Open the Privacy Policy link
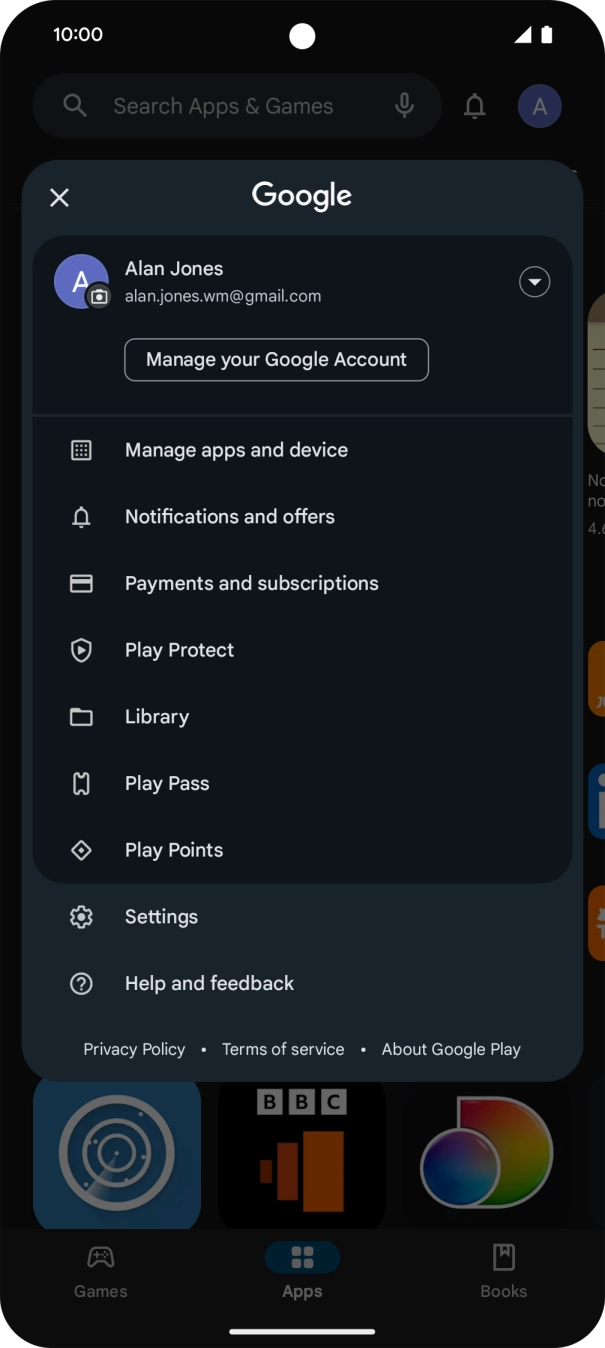605x1348 pixels. (x=134, y=1050)
